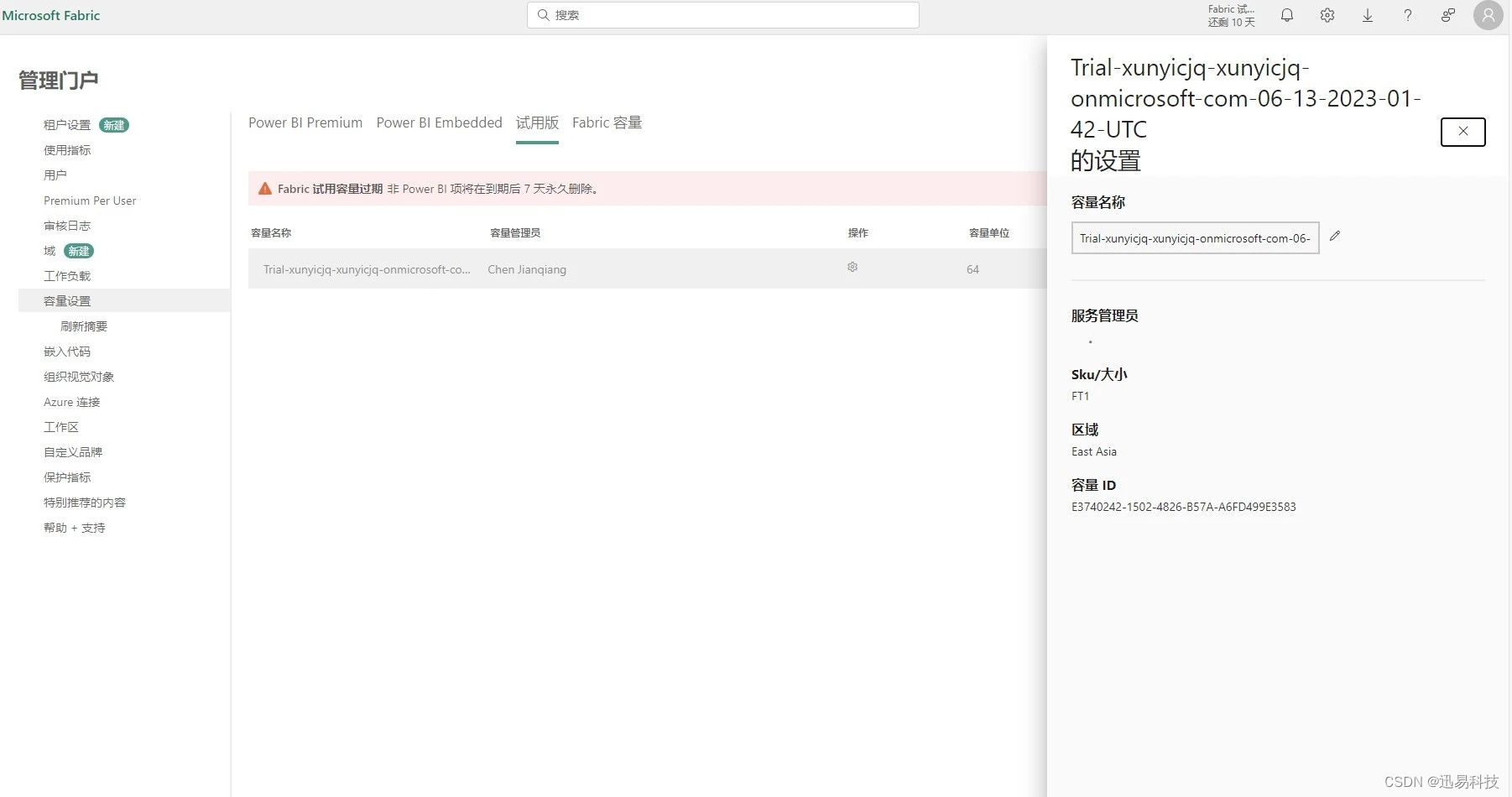Open 工作区 in sidebar
The width and height of the screenshot is (1512, 797).
coord(61,427)
